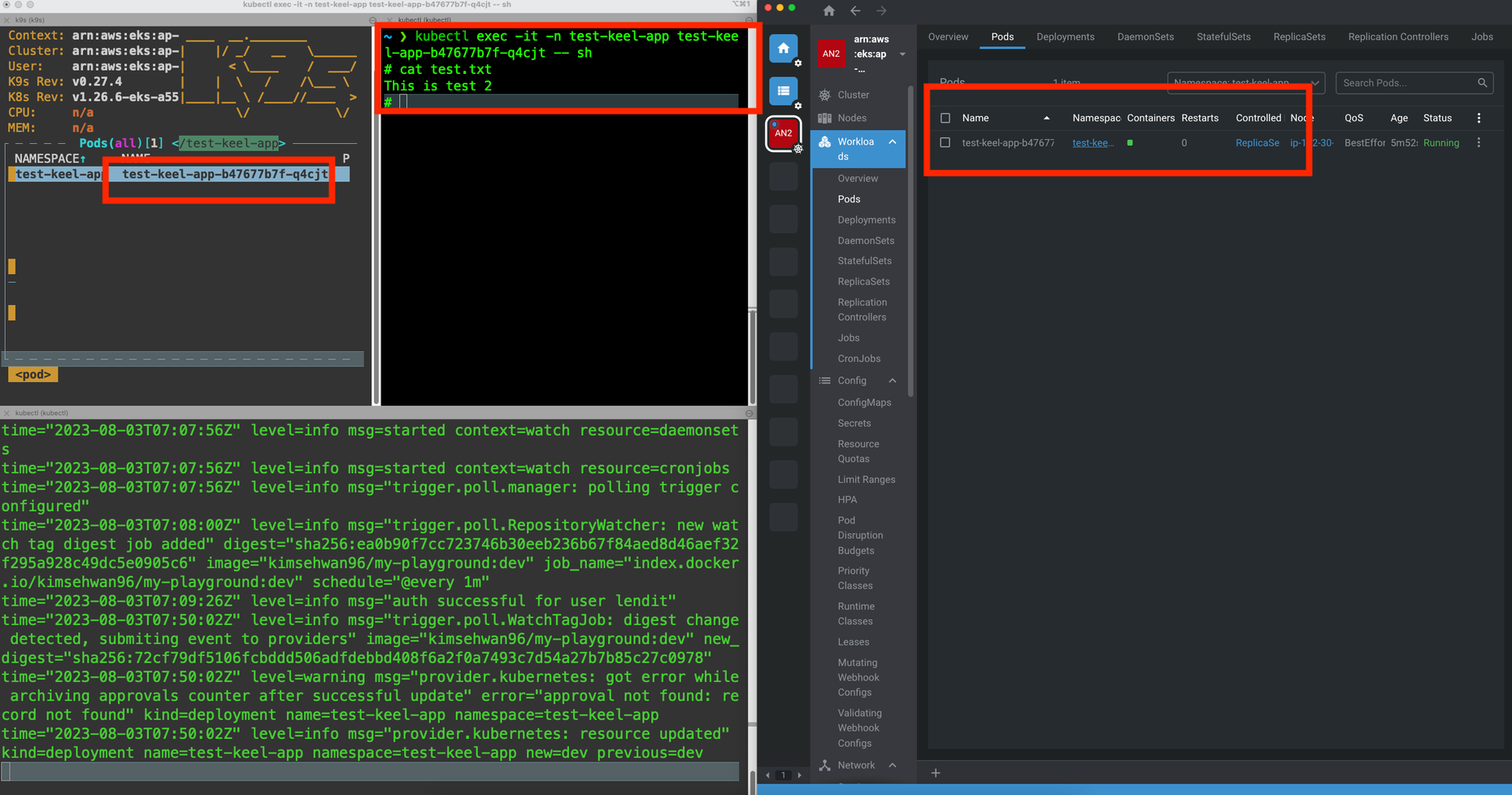1512x795 pixels.
Task: Select test-keel-app-b47677b7f-q4cjt pod in k9s
Action: coord(225,174)
